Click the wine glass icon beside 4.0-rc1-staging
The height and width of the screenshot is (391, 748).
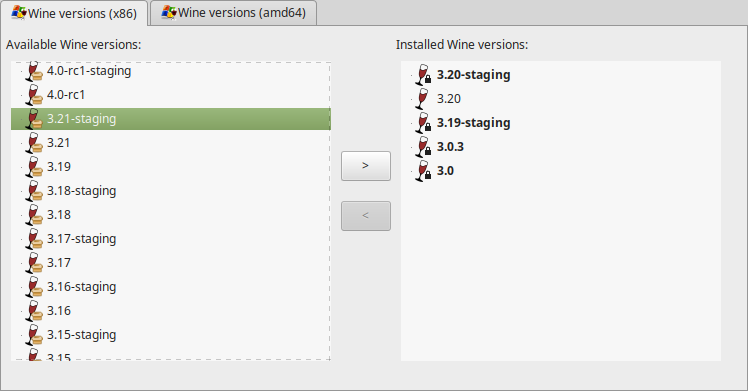tap(34, 71)
